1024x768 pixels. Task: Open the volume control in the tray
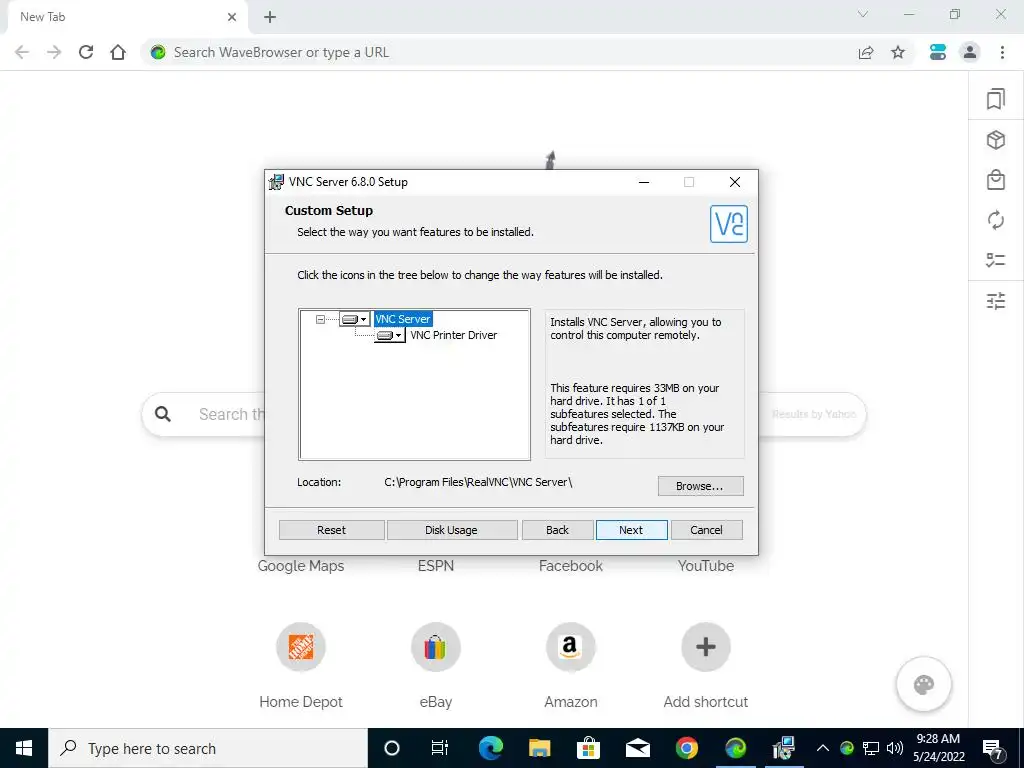click(895, 748)
